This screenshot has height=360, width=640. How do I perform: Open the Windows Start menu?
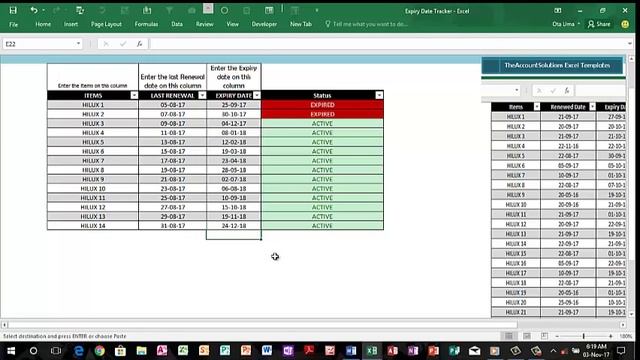11,351
